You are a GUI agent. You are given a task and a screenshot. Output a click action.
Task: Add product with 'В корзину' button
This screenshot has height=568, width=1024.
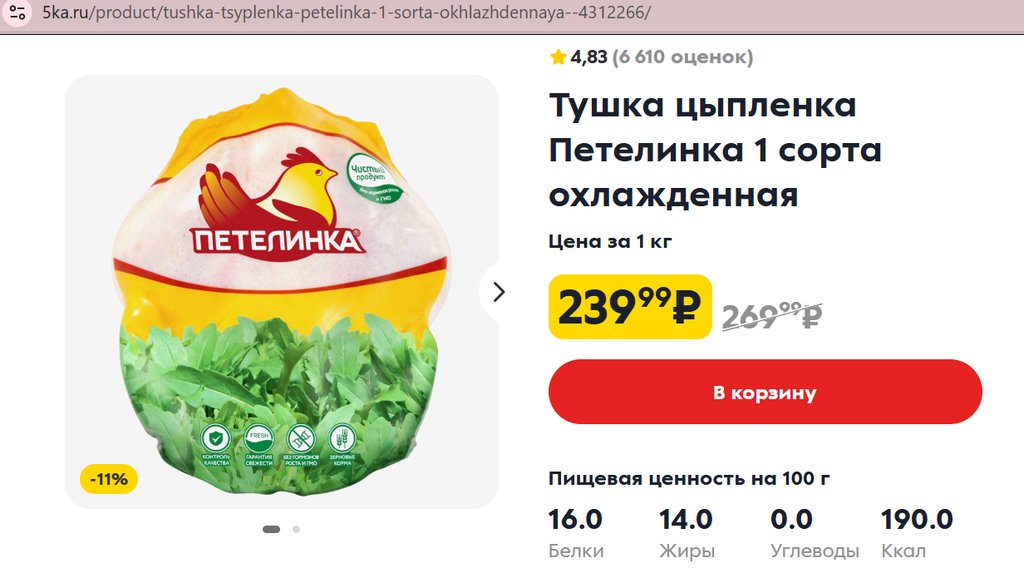tap(765, 392)
